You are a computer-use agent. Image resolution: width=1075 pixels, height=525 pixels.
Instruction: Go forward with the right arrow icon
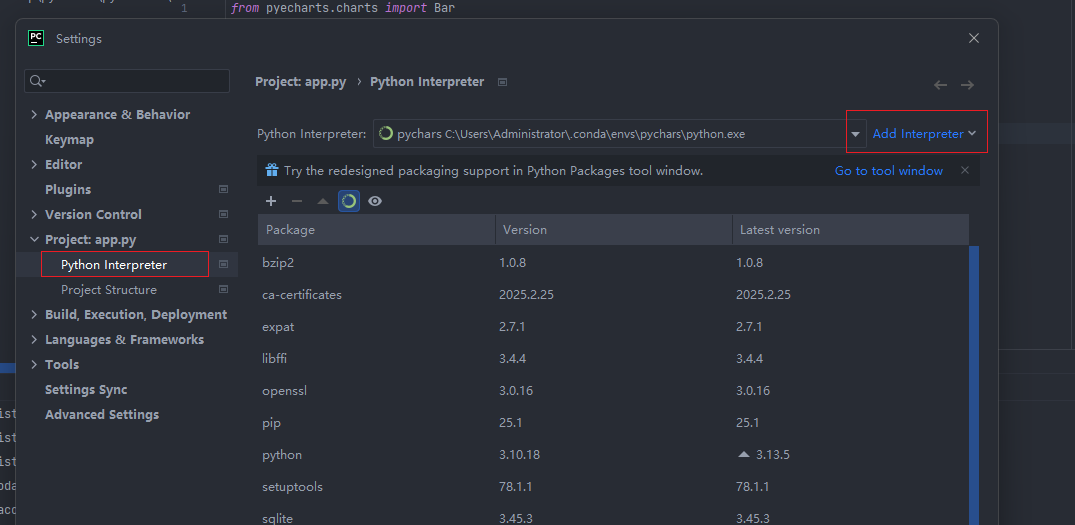(x=967, y=85)
